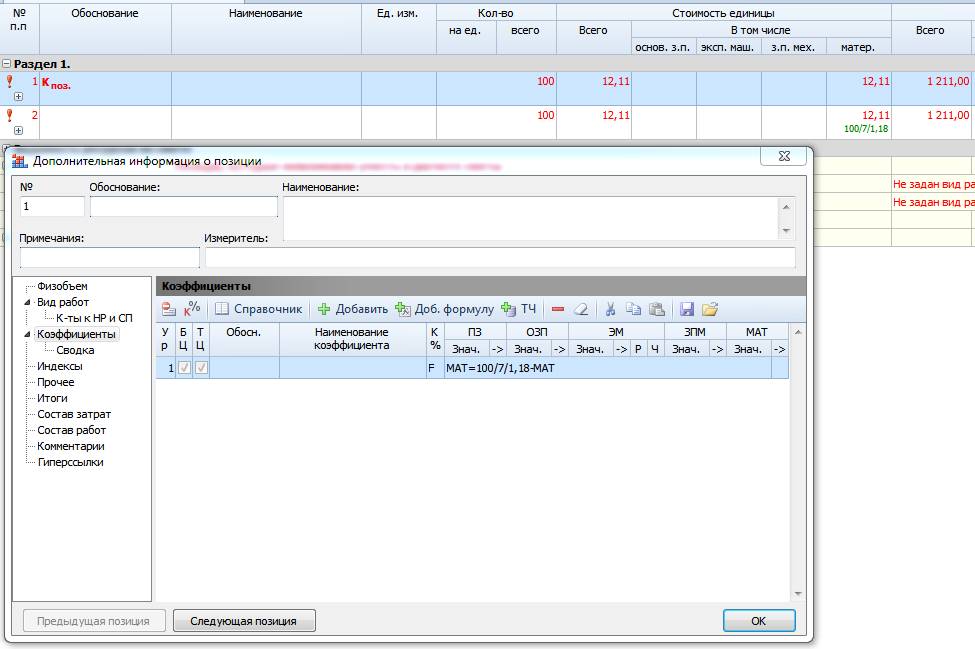Click warning exclamation icon in row 1
The height and width of the screenshot is (649, 975).
click(9, 81)
